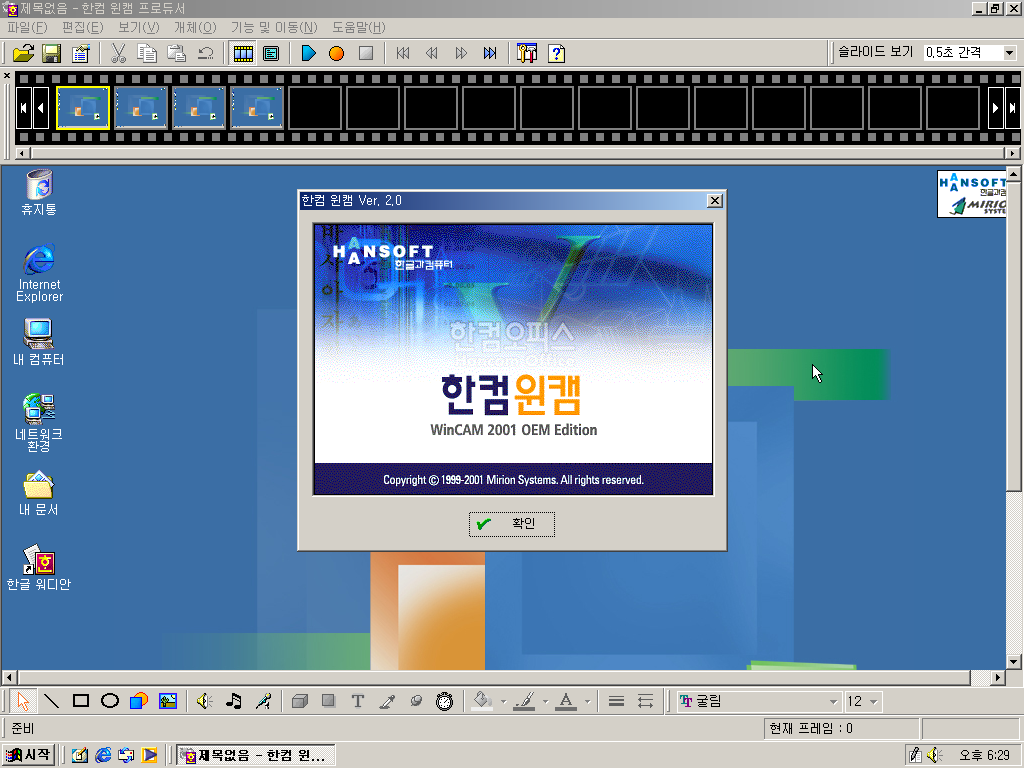Step forward to the next frame
This screenshot has height=768, width=1024.
tap(461, 53)
